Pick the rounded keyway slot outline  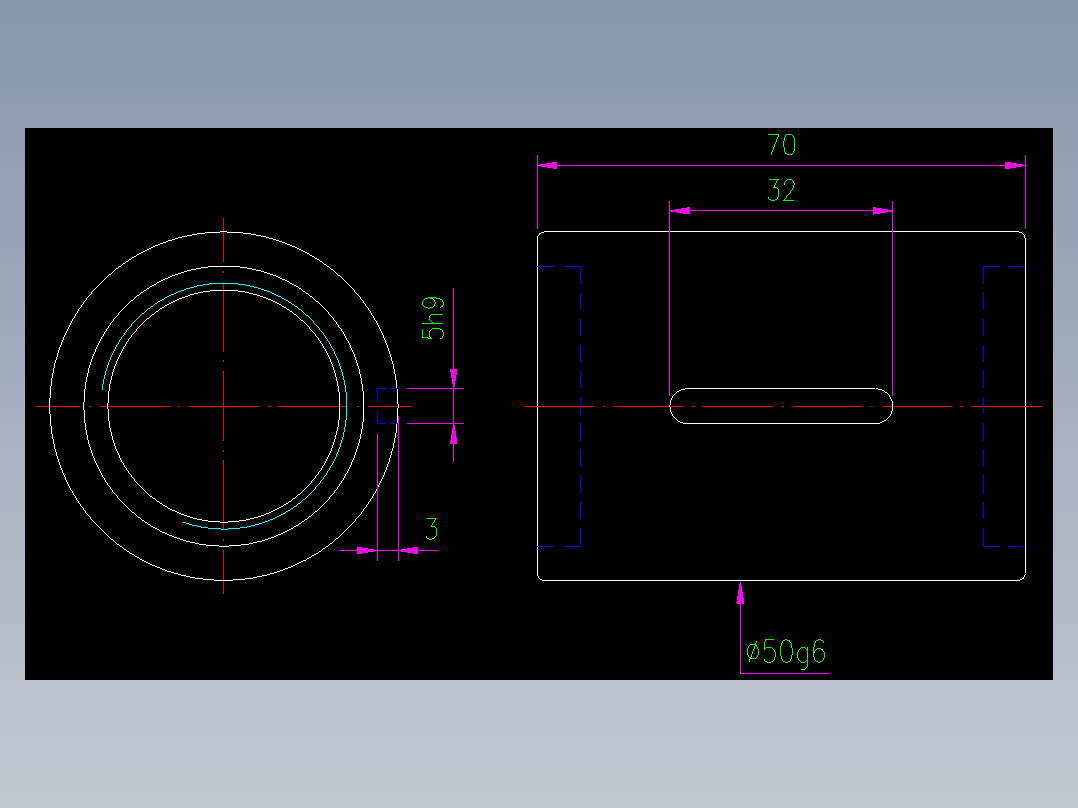[781, 406]
